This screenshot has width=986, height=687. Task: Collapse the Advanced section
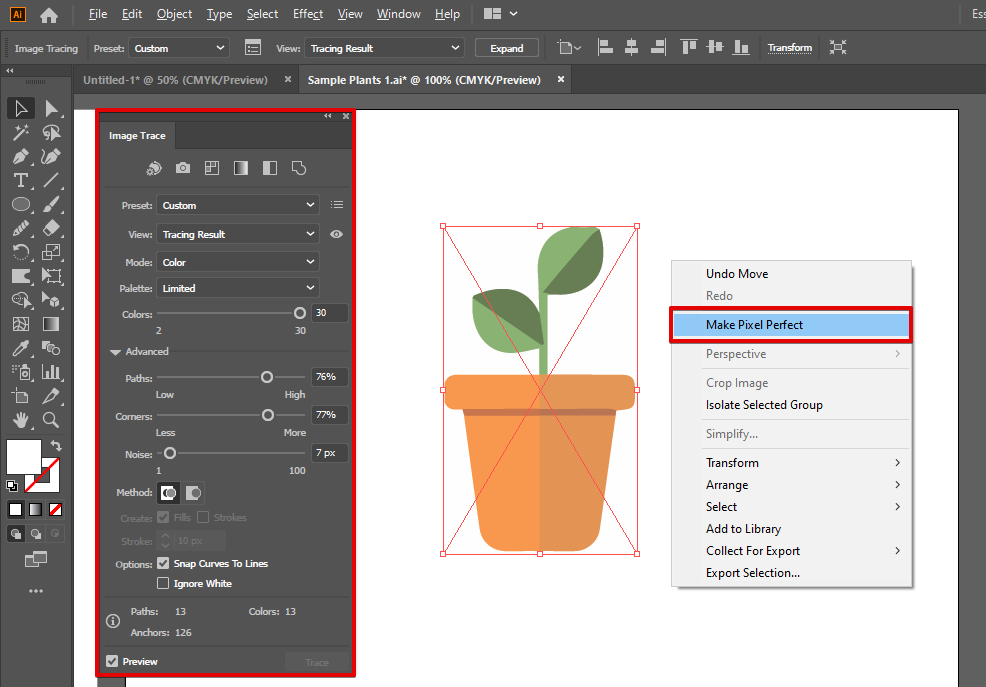116,352
